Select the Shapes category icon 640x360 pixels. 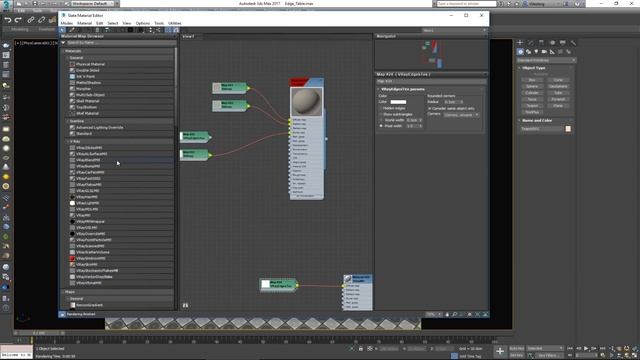coord(529,52)
